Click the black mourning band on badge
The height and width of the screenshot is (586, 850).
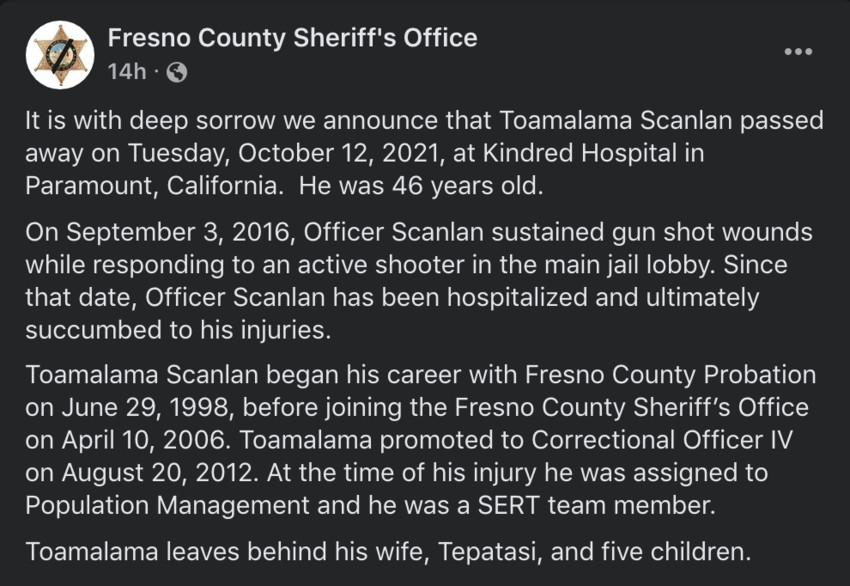coord(62,54)
